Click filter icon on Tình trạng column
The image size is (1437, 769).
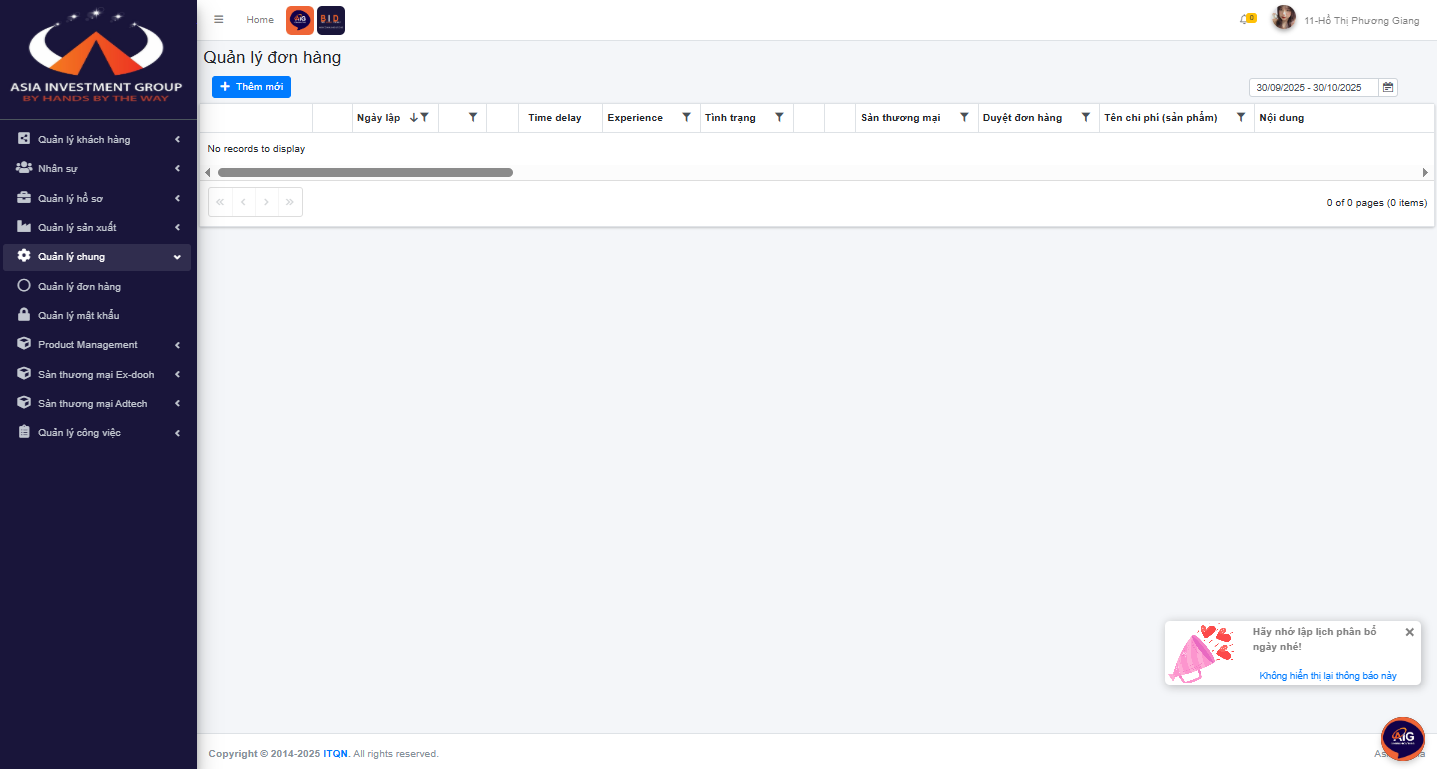coord(779,118)
